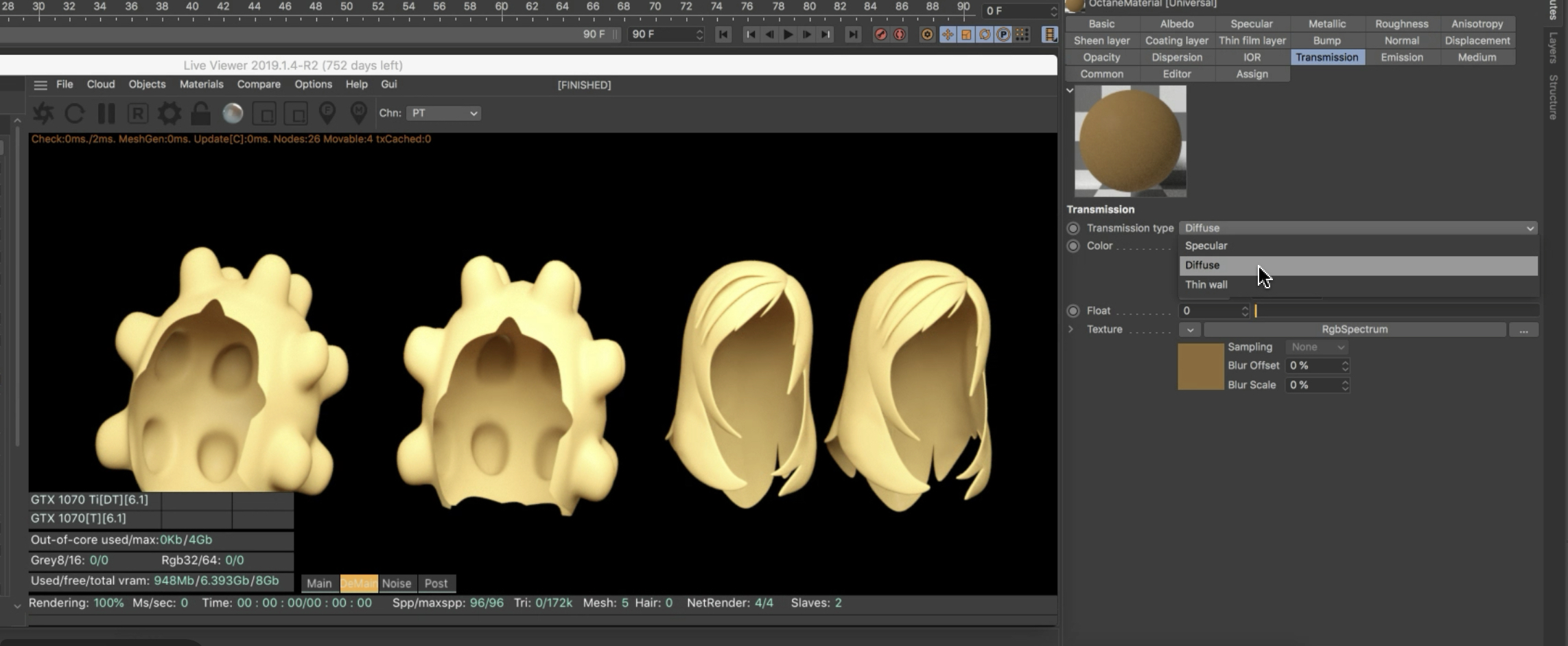Toggle the Float animation radio button
Viewport: 1568px width, 646px height.
(x=1073, y=311)
